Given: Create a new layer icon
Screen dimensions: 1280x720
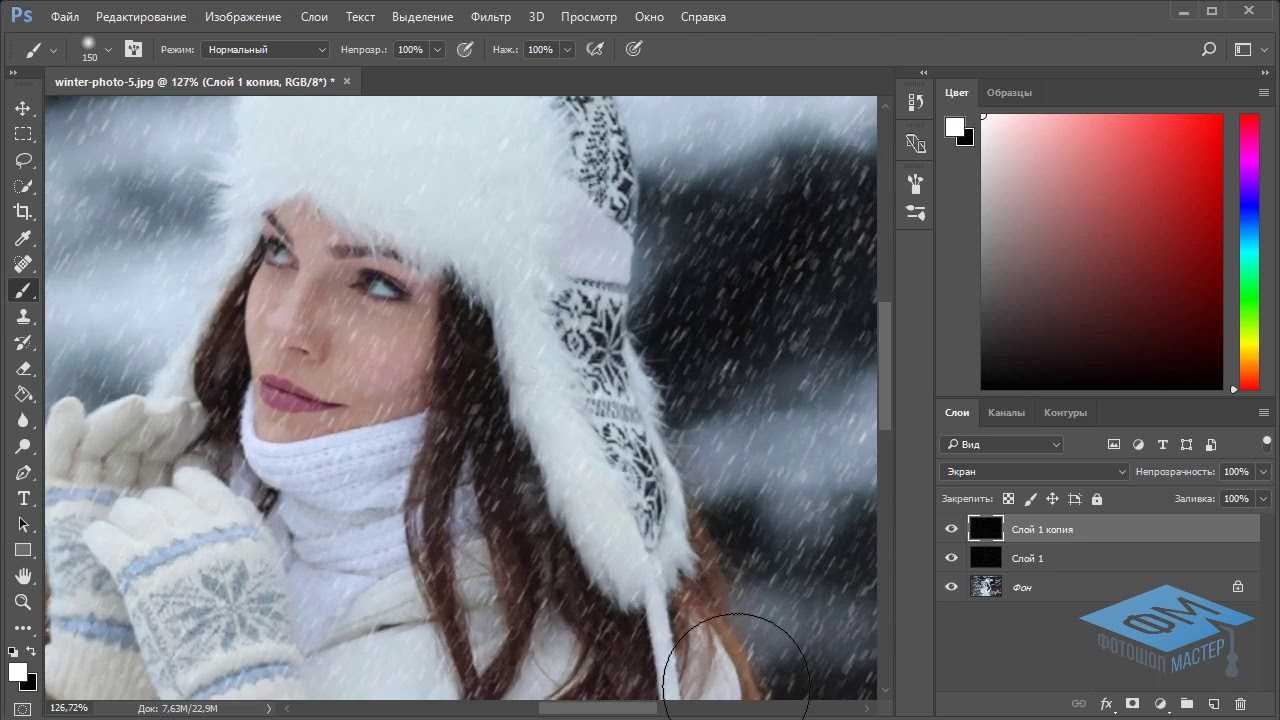Looking at the screenshot, I should point(1214,704).
